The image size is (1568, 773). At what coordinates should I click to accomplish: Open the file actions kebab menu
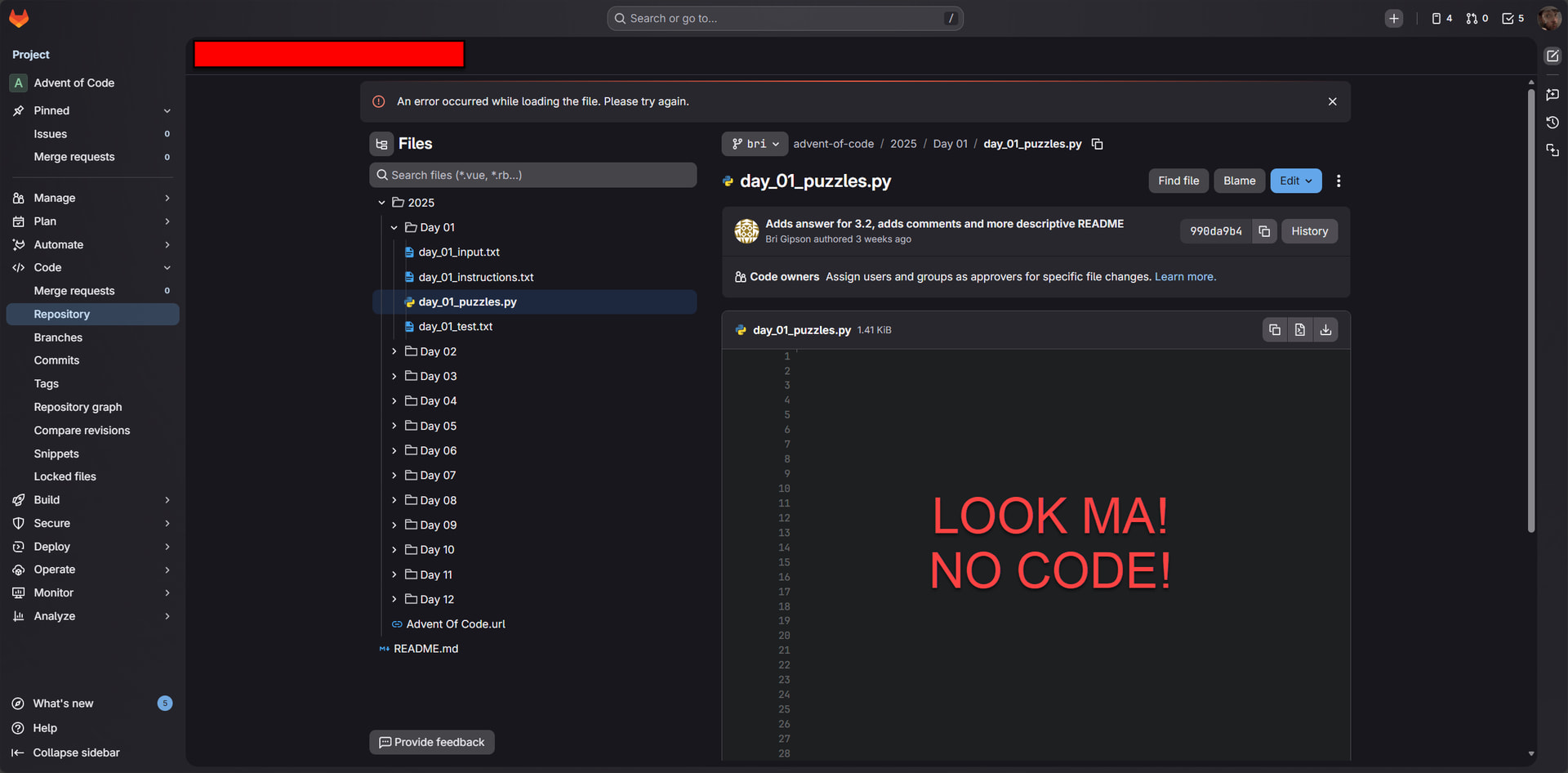click(1338, 181)
